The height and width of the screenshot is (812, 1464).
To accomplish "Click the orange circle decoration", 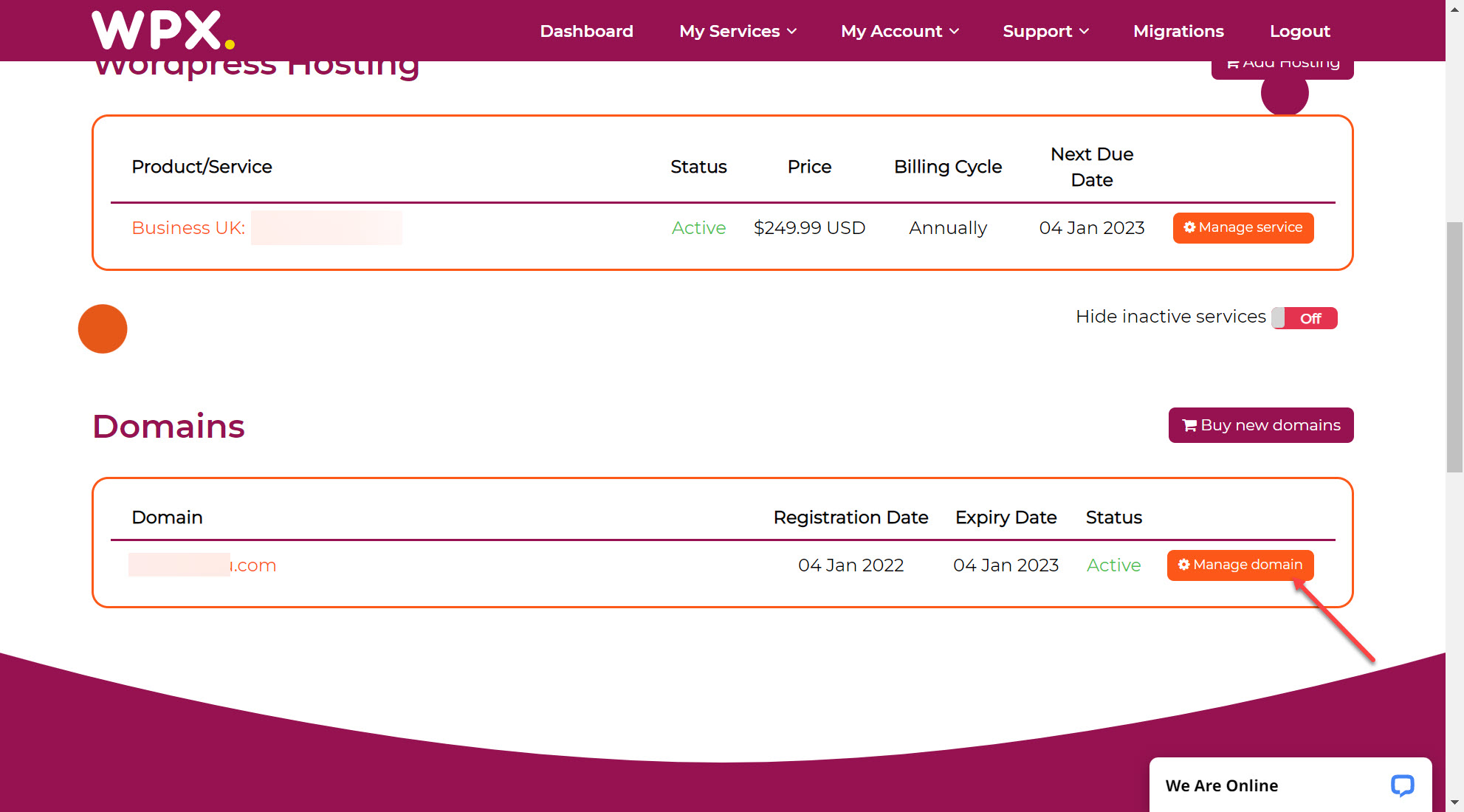I will pos(103,328).
